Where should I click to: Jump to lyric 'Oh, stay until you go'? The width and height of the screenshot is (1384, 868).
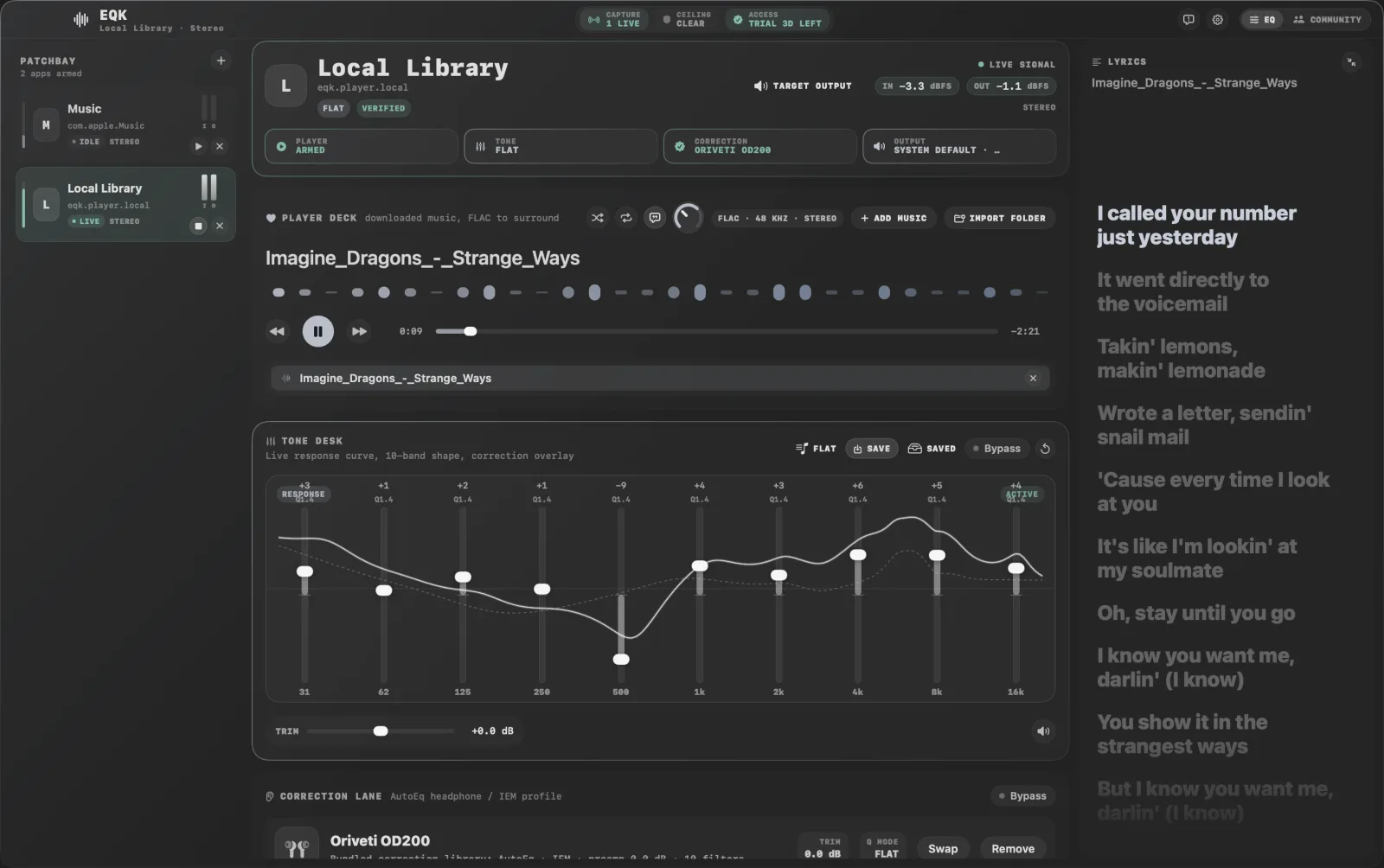point(1195,613)
